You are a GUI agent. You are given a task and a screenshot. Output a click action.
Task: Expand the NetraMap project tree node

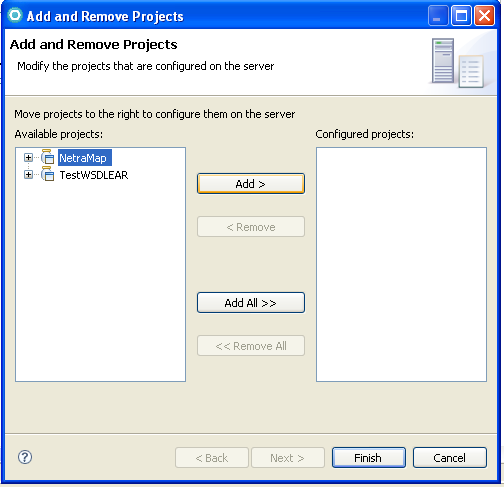pyautogui.click(x=28, y=157)
